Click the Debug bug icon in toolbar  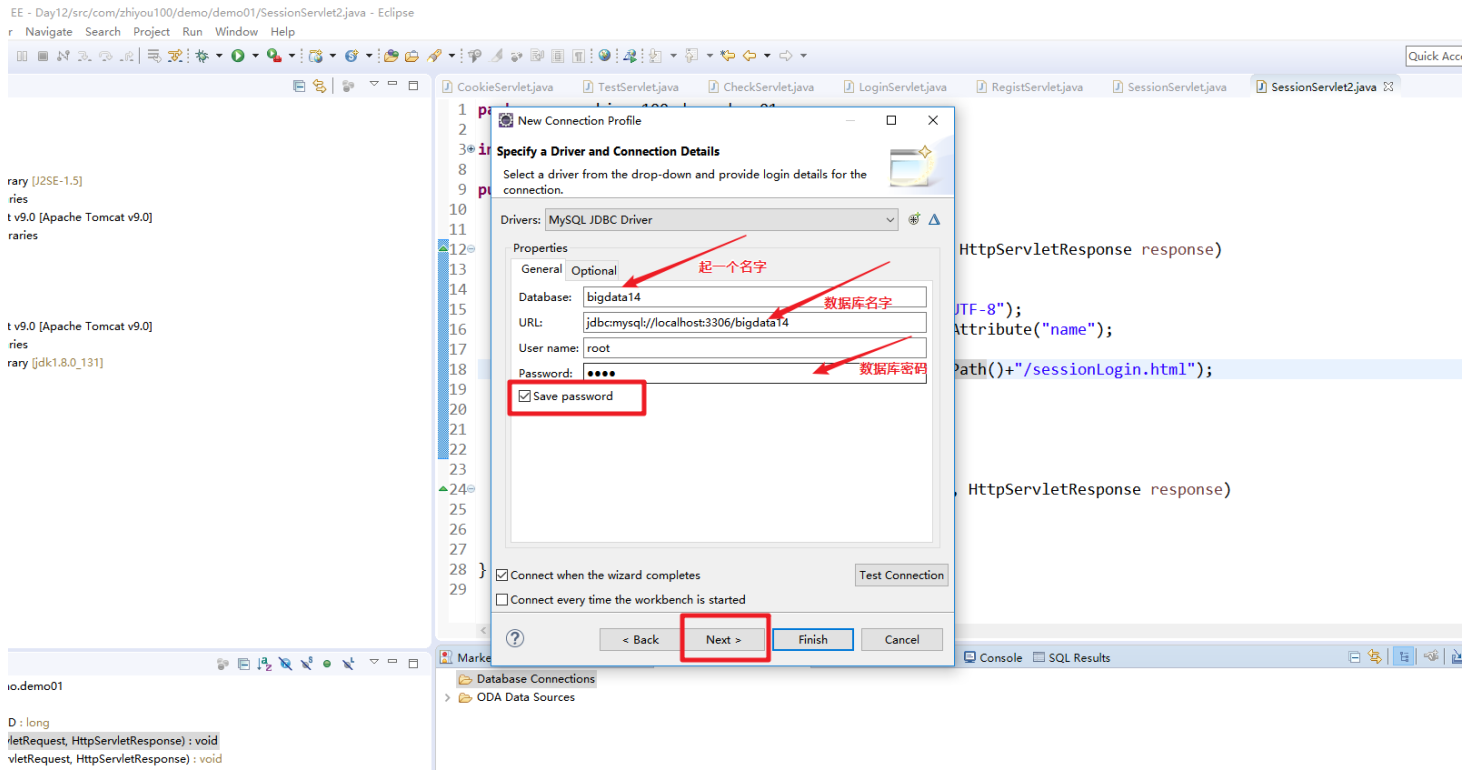[x=202, y=56]
